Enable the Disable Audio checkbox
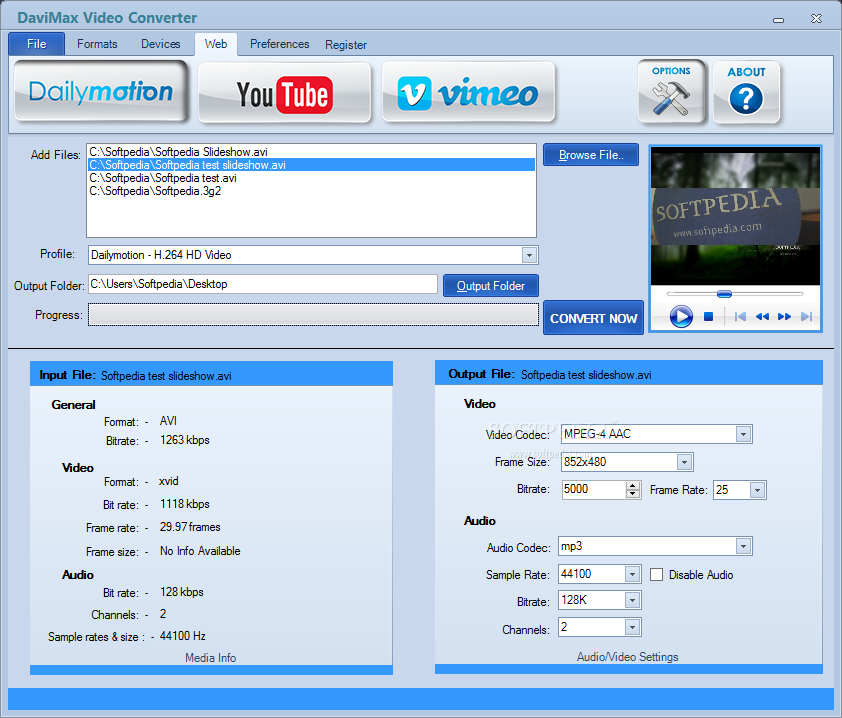 coord(656,575)
